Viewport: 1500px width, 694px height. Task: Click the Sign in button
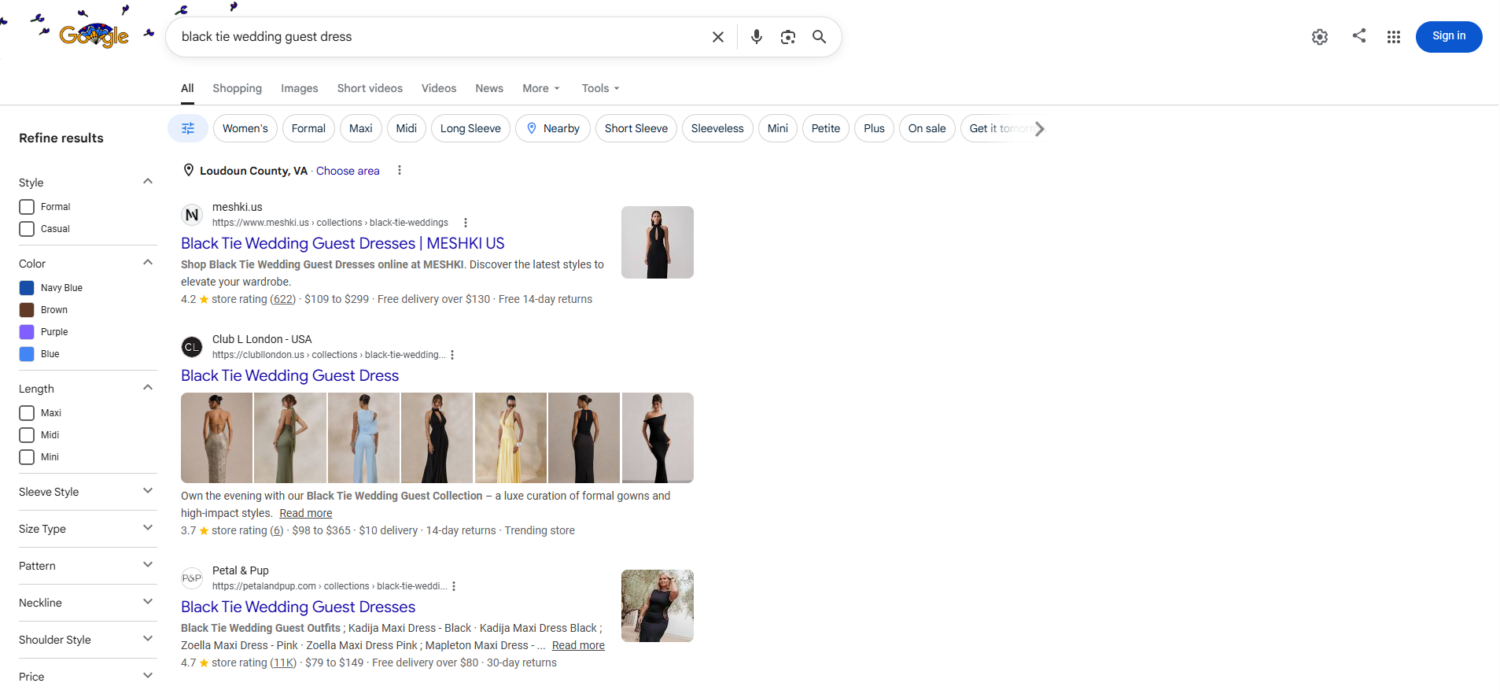[x=1449, y=36]
